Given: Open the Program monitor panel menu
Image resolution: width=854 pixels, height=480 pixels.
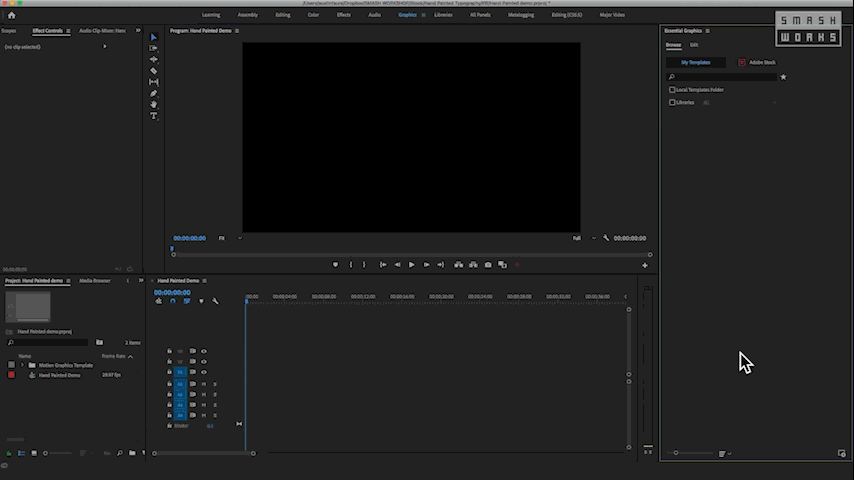Looking at the screenshot, I should [x=237, y=31].
